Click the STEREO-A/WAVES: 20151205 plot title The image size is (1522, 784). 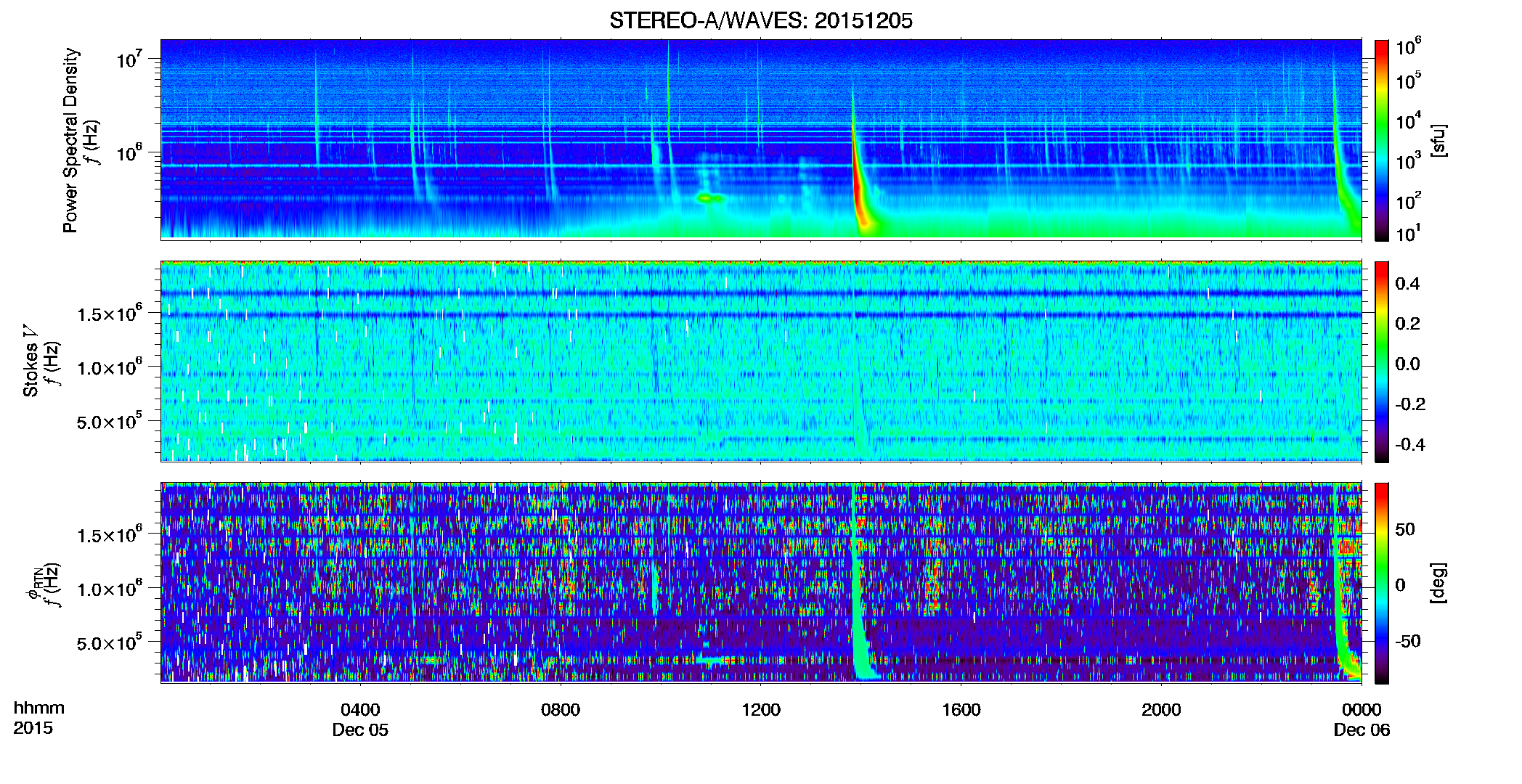pos(760,20)
